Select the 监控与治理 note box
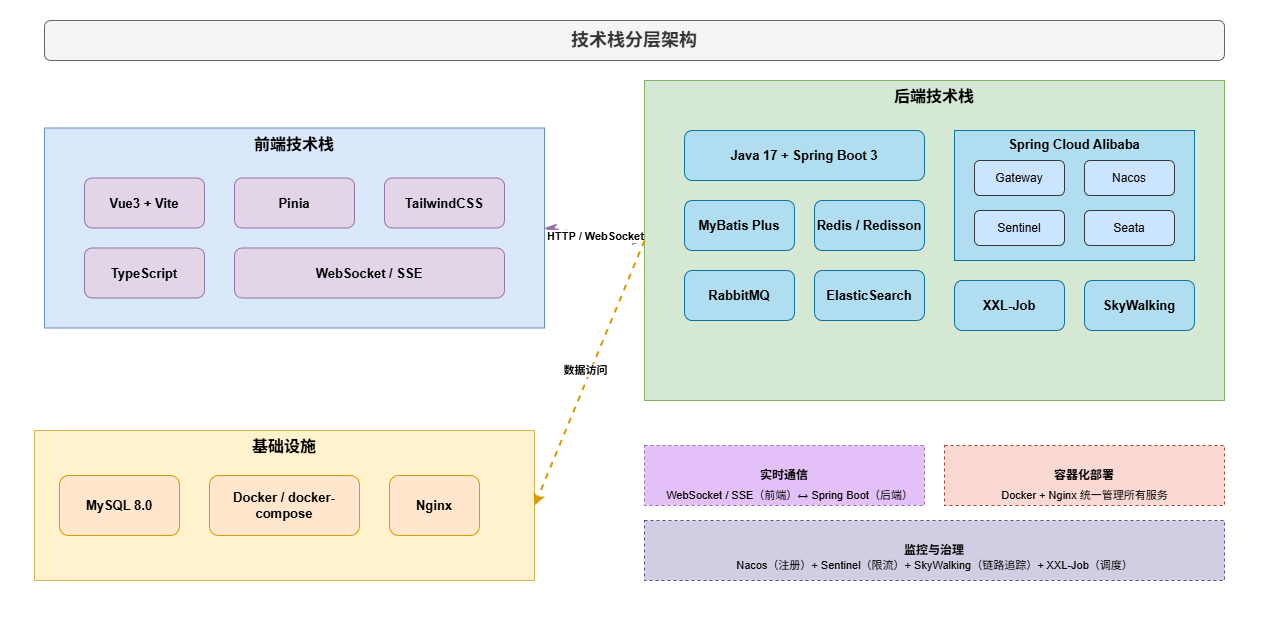The image size is (1276, 626). [x=934, y=550]
